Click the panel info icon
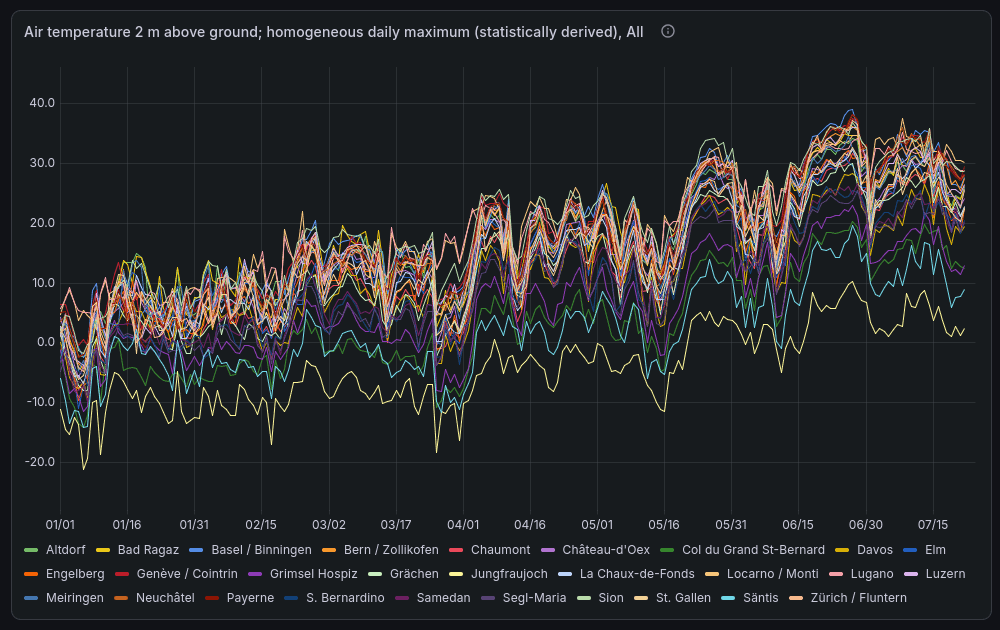The image size is (1000, 630). pyautogui.click(x=668, y=31)
